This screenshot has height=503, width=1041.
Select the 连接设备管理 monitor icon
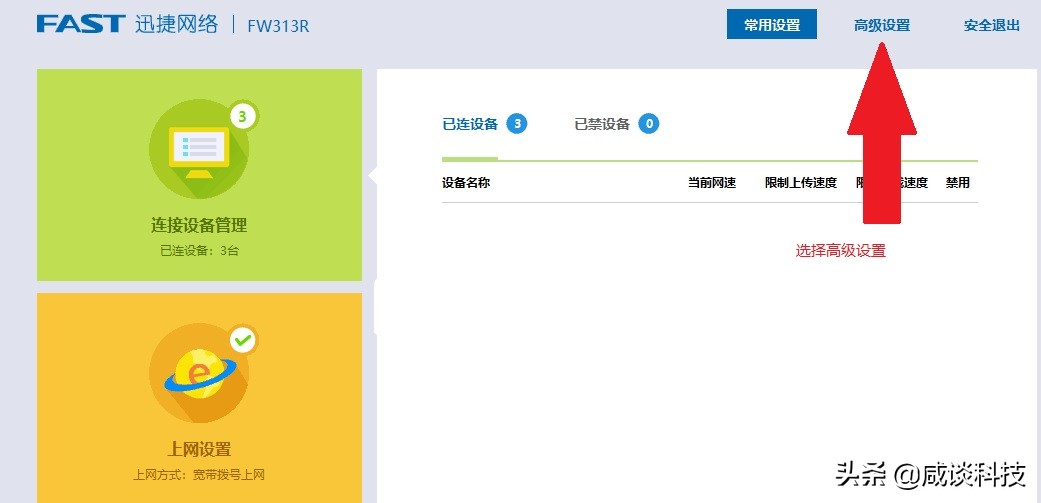click(x=199, y=149)
